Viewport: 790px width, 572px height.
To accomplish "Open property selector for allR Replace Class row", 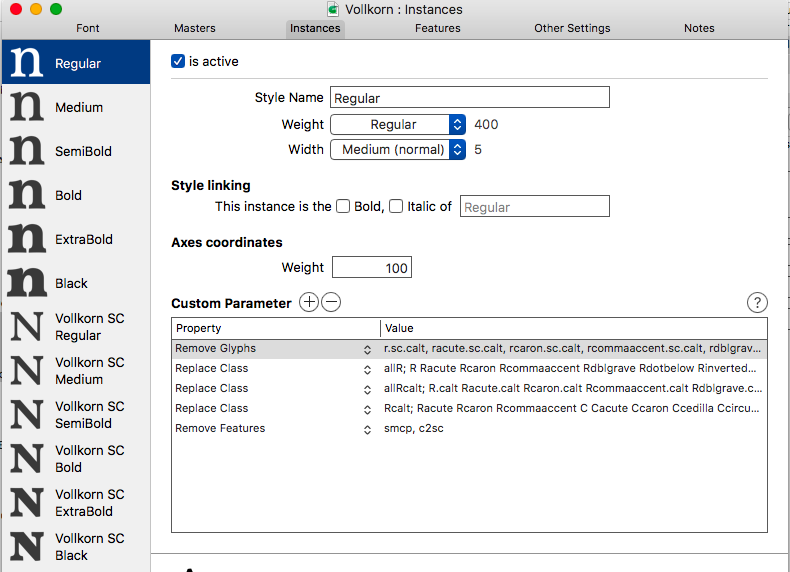I will (x=367, y=370).
